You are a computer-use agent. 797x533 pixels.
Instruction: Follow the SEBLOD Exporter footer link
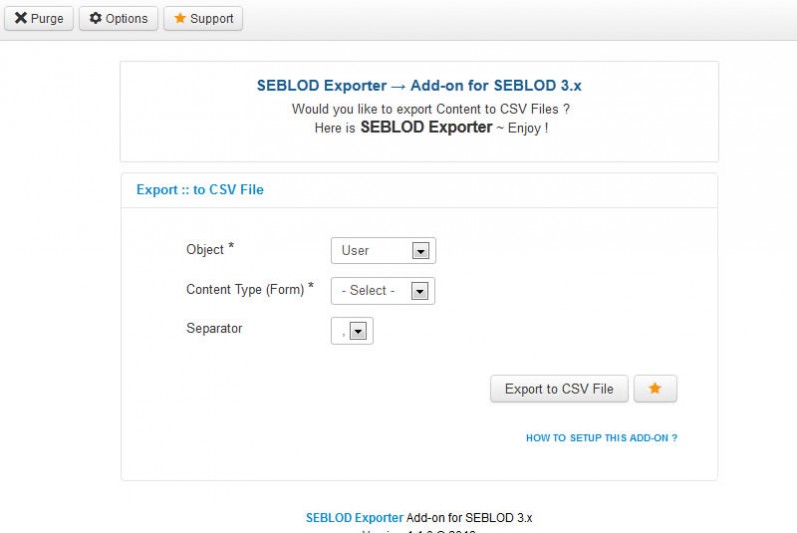click(x=354, y=518)
